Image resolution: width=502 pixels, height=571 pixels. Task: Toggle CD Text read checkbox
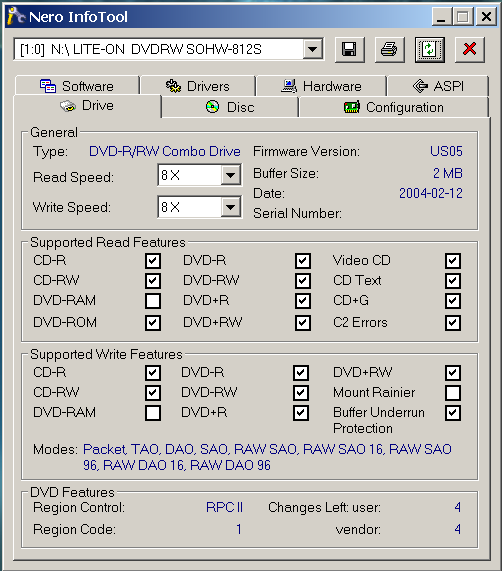(453, 281)
